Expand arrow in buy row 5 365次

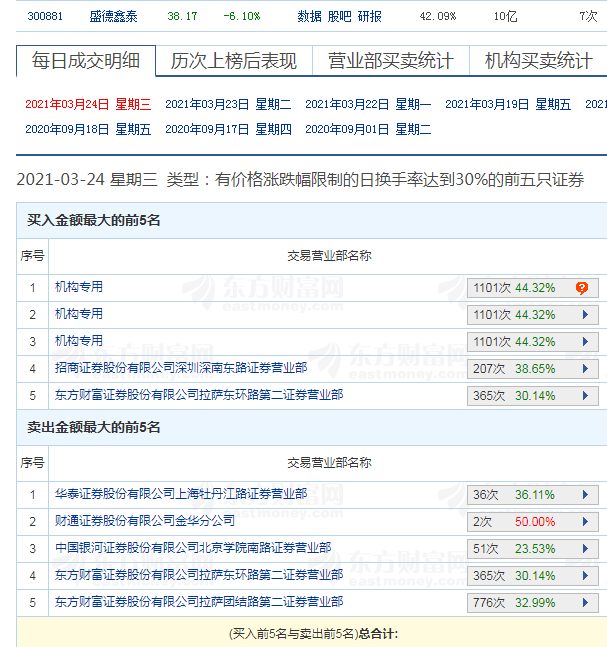tap(585, 396)
